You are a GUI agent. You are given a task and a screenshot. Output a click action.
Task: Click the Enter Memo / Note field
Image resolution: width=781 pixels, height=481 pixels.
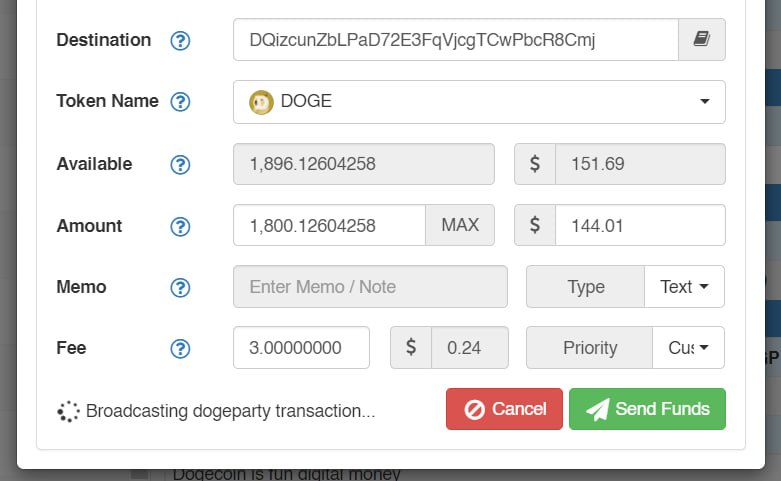tap(371, 286)
